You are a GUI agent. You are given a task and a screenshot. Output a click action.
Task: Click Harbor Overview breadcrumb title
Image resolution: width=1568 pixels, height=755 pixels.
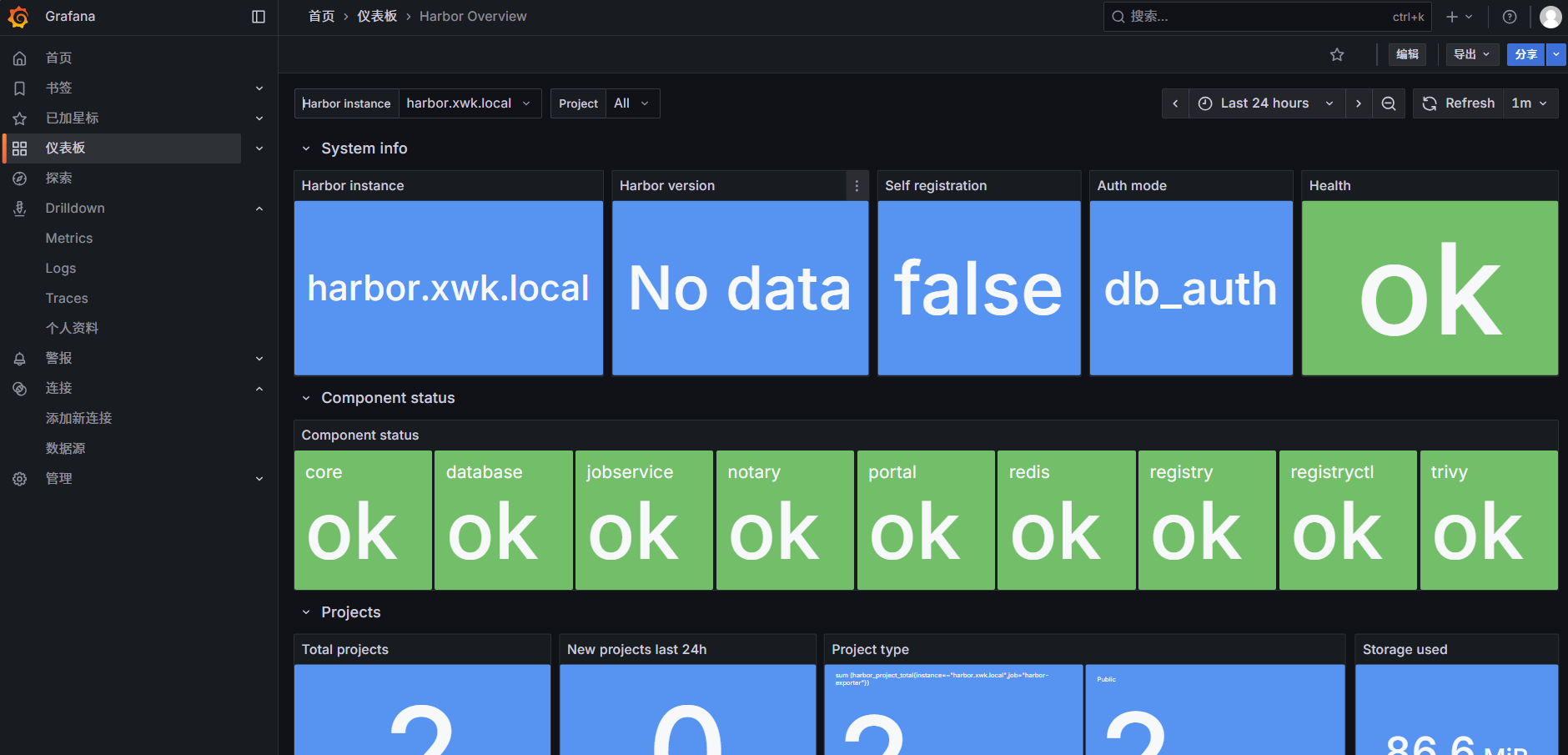473,17
